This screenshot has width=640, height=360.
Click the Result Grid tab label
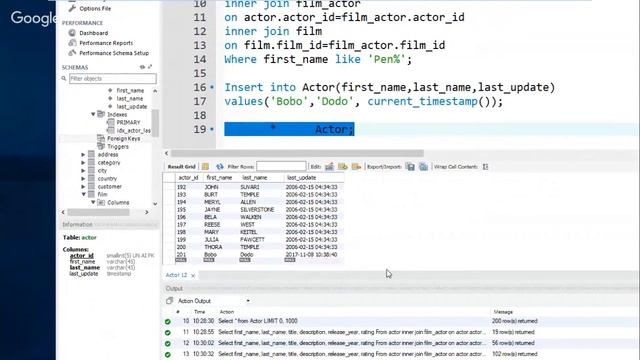pos(182,167)
